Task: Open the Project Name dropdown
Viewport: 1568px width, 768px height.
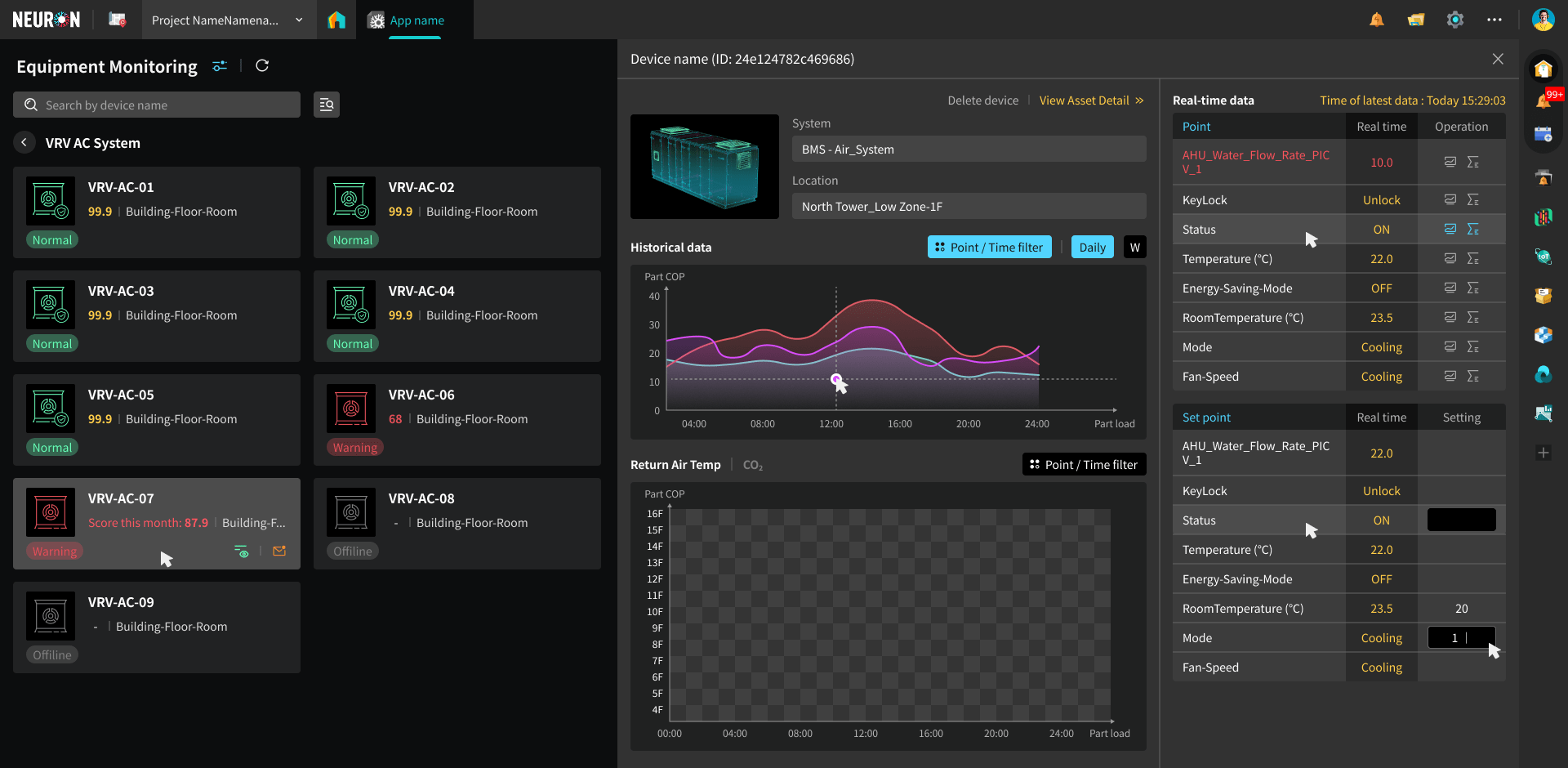Action: click(227, 20)
